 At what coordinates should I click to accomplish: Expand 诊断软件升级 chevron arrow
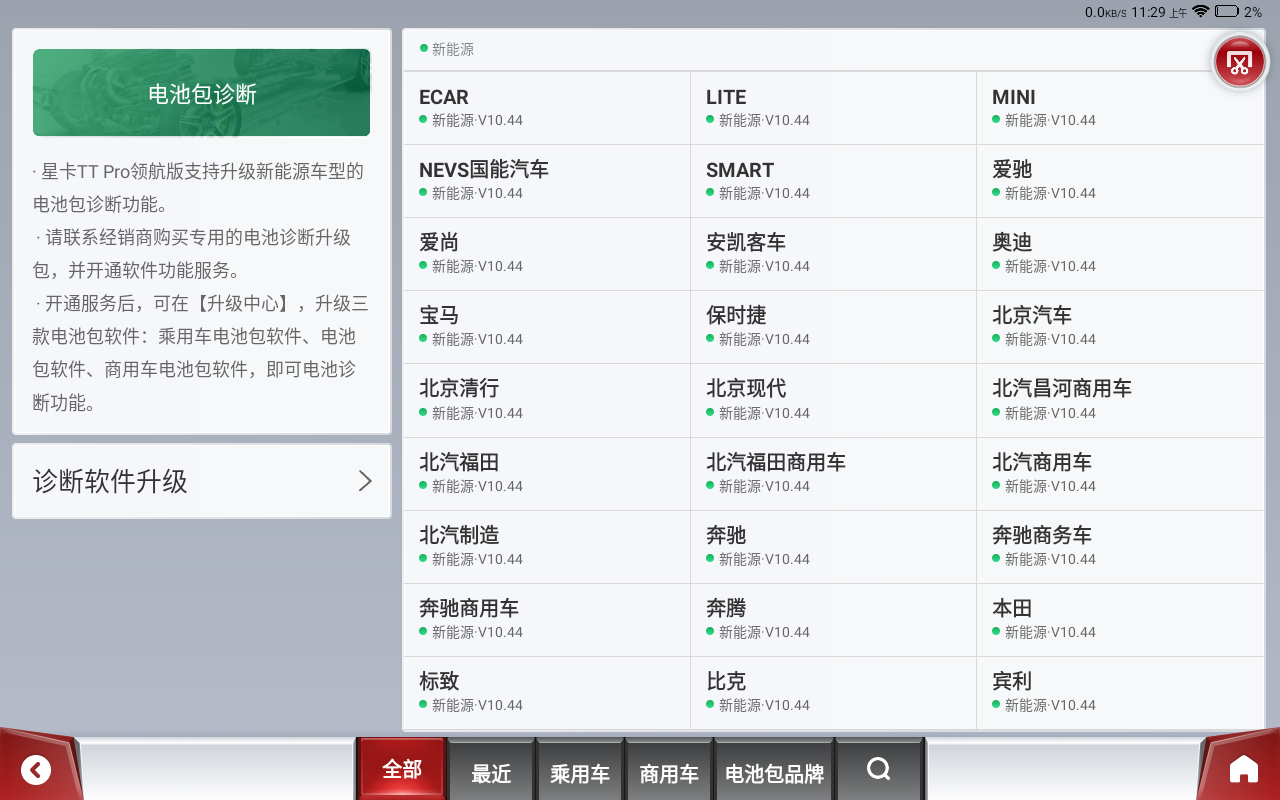(365, 481)
